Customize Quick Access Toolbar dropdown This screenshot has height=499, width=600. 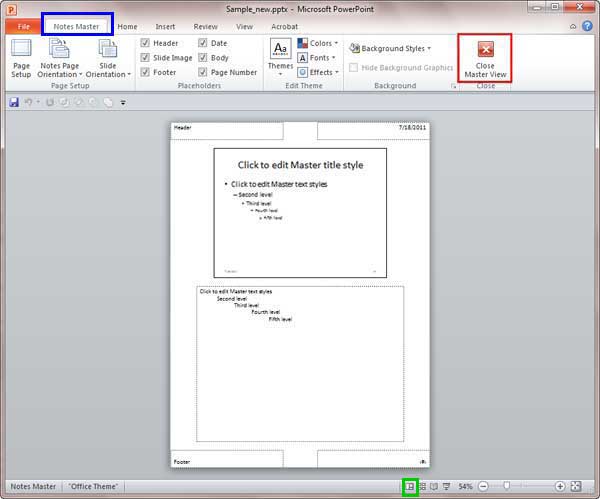pyautogui.click(x=123, y=103)
